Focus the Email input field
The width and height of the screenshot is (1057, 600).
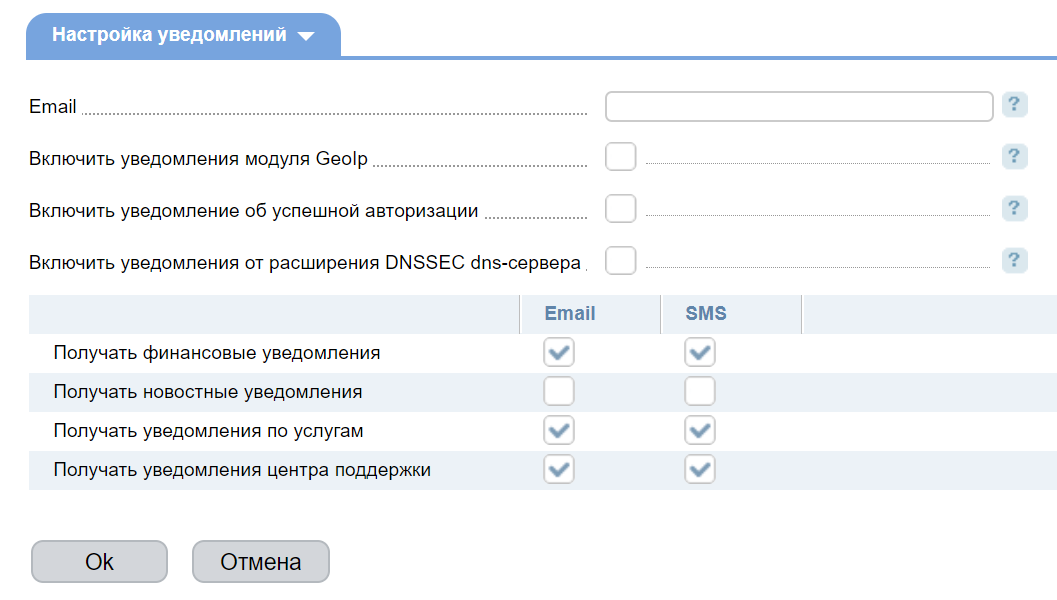[798, 106]
